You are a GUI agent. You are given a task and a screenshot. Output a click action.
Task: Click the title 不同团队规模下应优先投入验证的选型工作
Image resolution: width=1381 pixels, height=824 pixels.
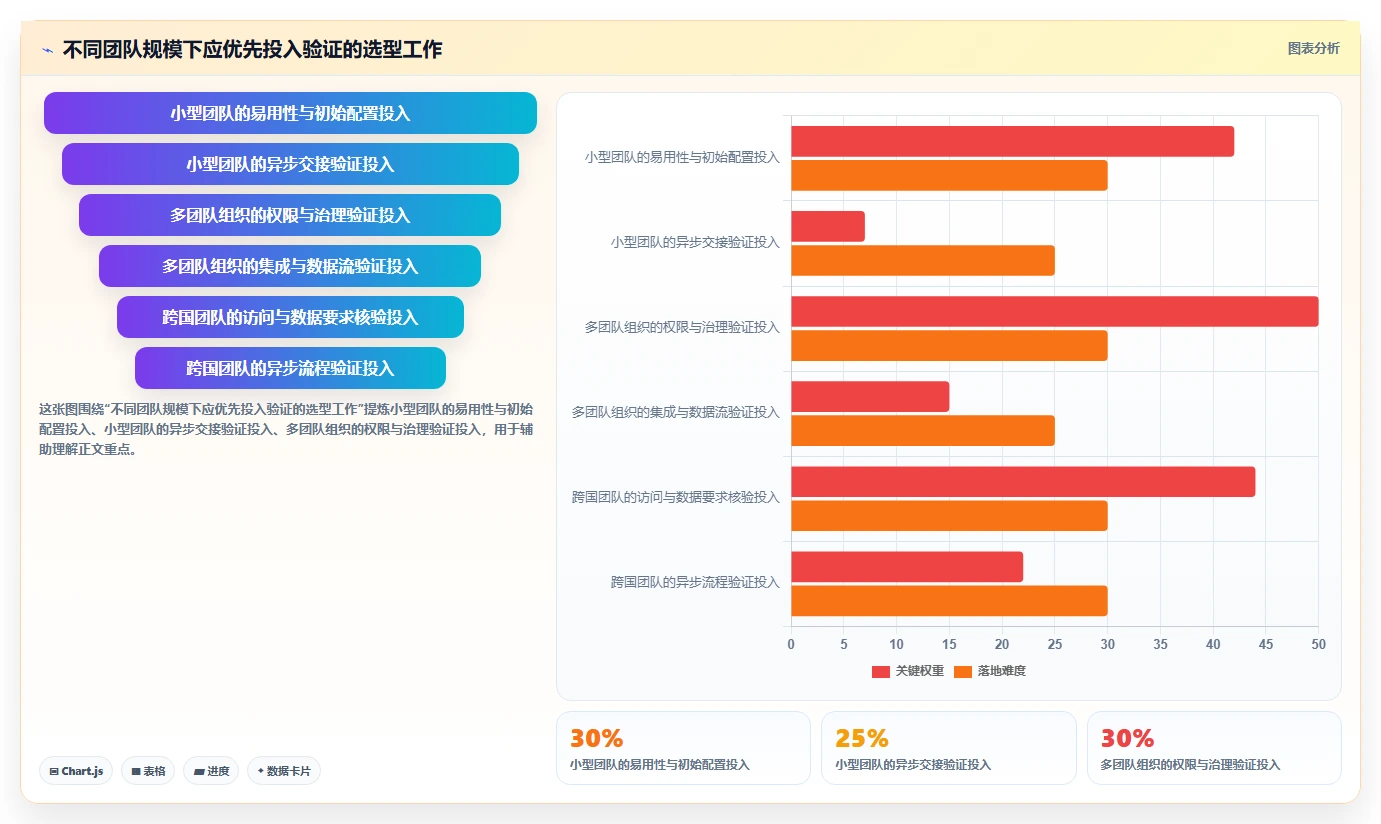pos(252,50)
